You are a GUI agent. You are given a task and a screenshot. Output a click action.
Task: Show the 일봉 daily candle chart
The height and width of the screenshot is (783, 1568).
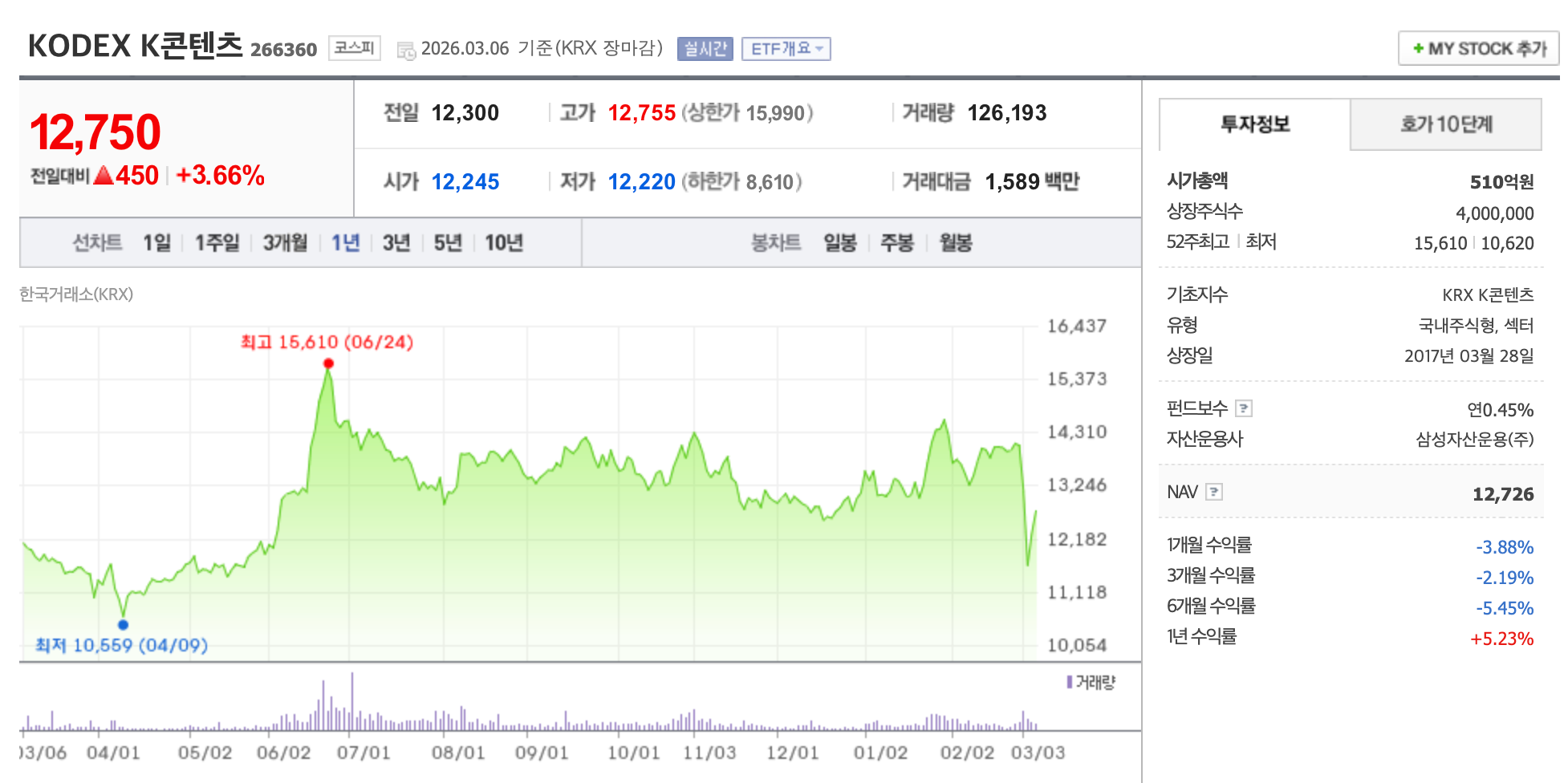tap(840, 242)
